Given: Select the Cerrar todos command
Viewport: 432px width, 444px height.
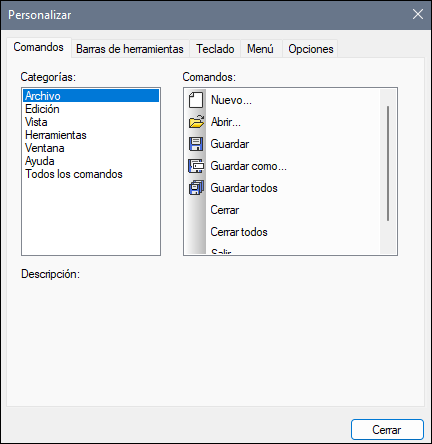Looking at the screenshot, I should [x=239, y=232].
